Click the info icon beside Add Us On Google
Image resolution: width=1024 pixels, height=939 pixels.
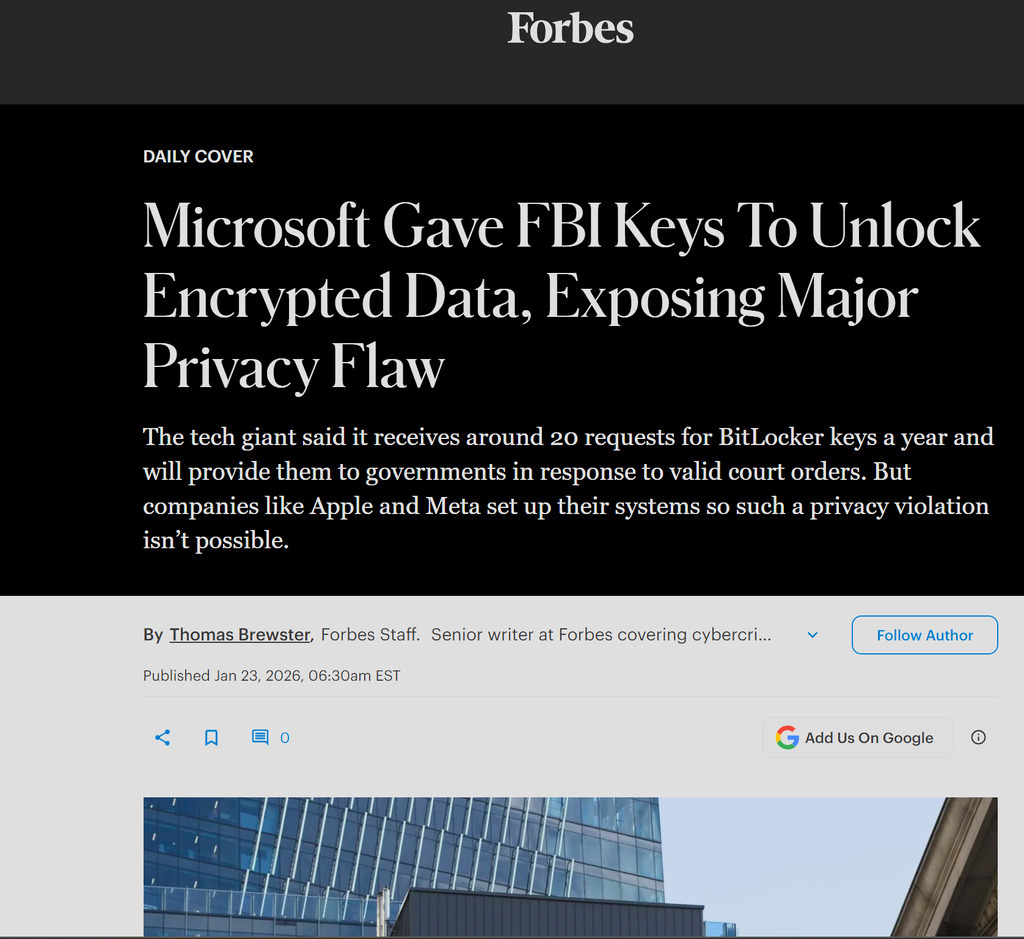(x=978, y=738)
